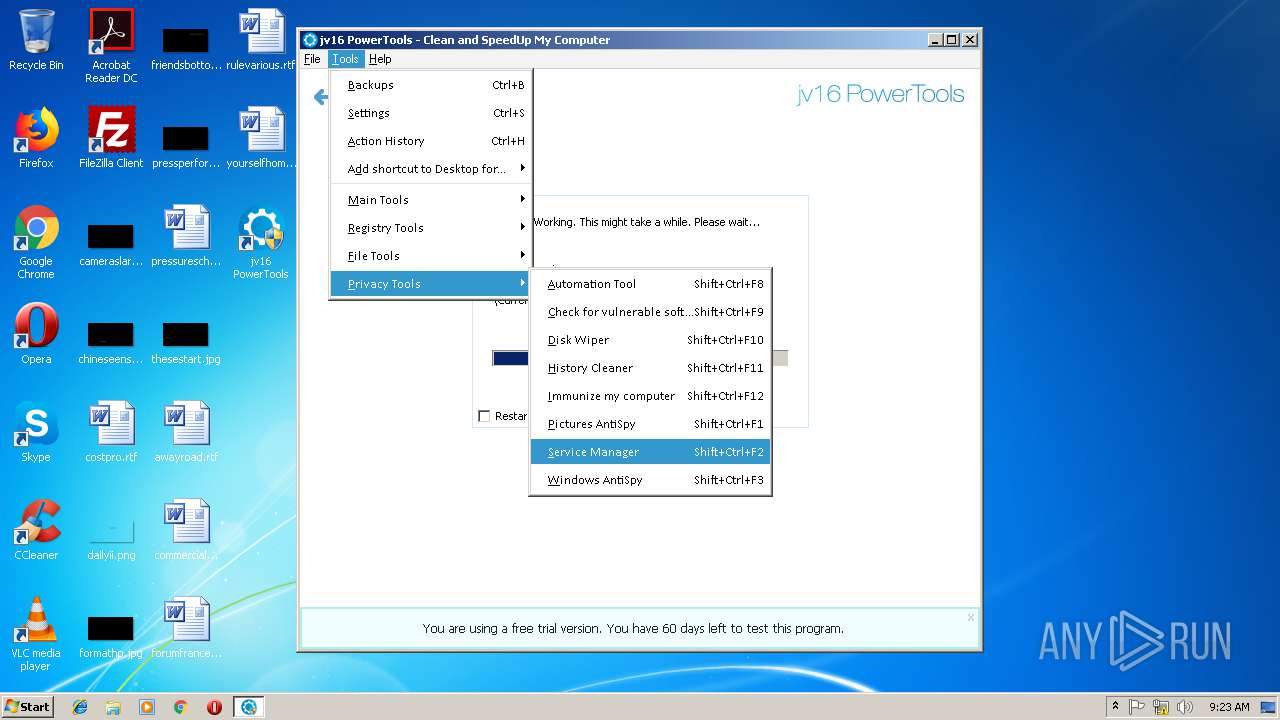Image resolution: width=1280 pixels, height=720 pixels.
Task: Close the Tools menu in menu bar
Action: click(x=345, y=59)
